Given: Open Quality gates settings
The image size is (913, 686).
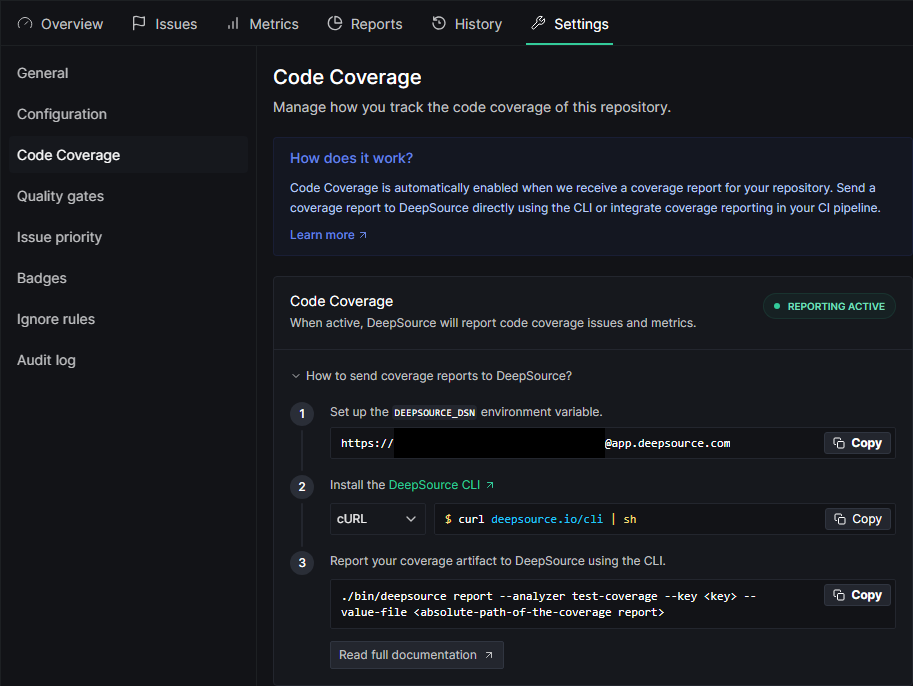Looking at the screenshot, I should click(x=60, y=196).
